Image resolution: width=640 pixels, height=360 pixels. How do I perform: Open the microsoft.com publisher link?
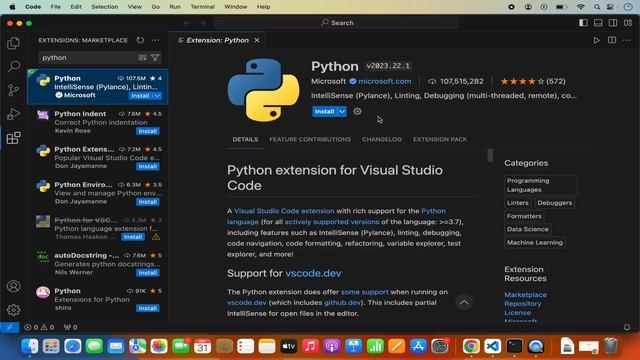pyautogui.click(x=384, y=81)
